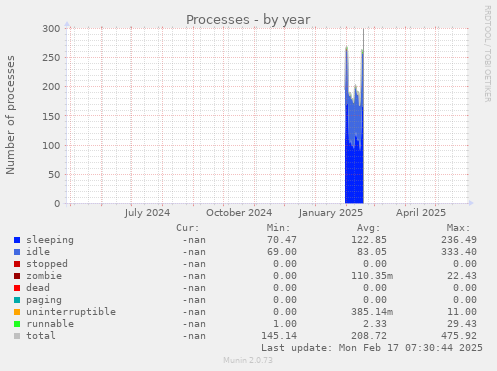Click the 'sleeping' legend label
497x371 pixels.
tap(50, 240)
